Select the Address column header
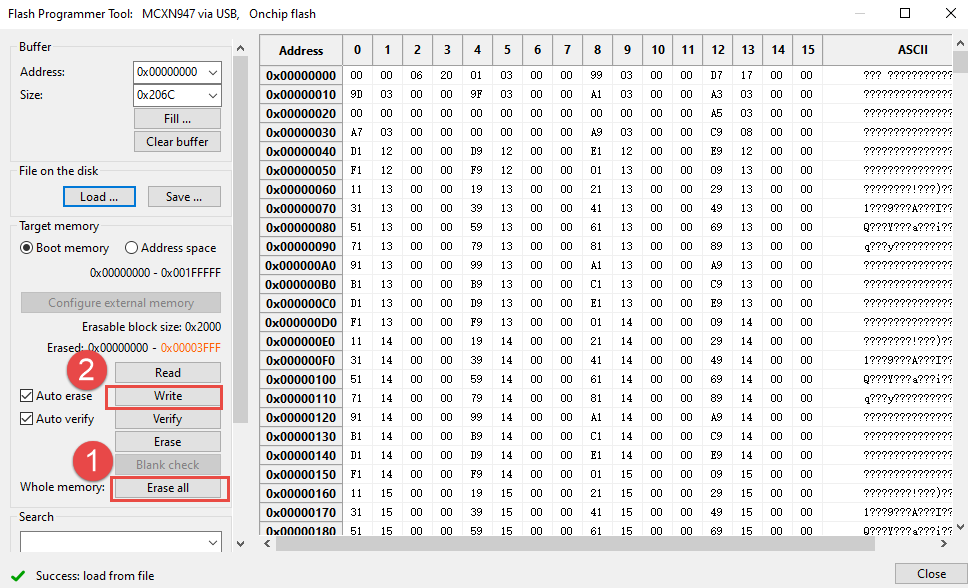This screenshot has width=968, height=588. click(300, 50)
